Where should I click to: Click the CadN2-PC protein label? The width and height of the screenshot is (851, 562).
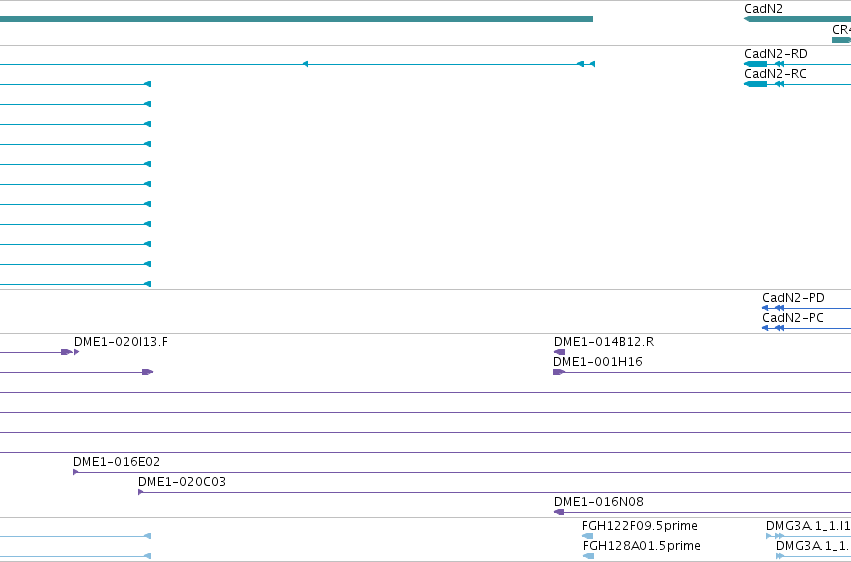pyautogui.click(x=792, y=318)
